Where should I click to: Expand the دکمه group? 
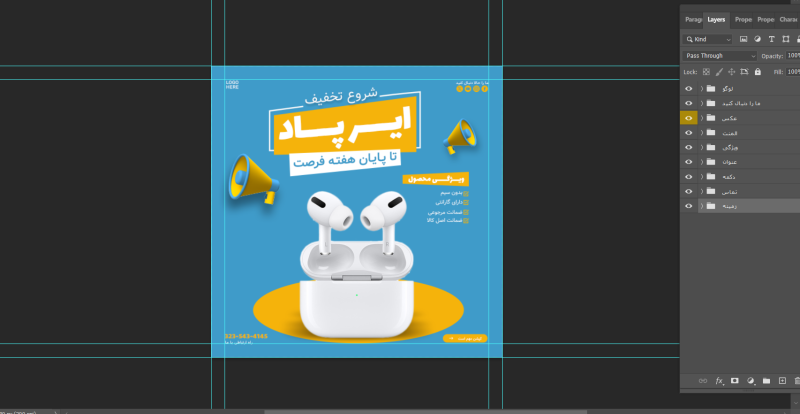click(702, 177)
